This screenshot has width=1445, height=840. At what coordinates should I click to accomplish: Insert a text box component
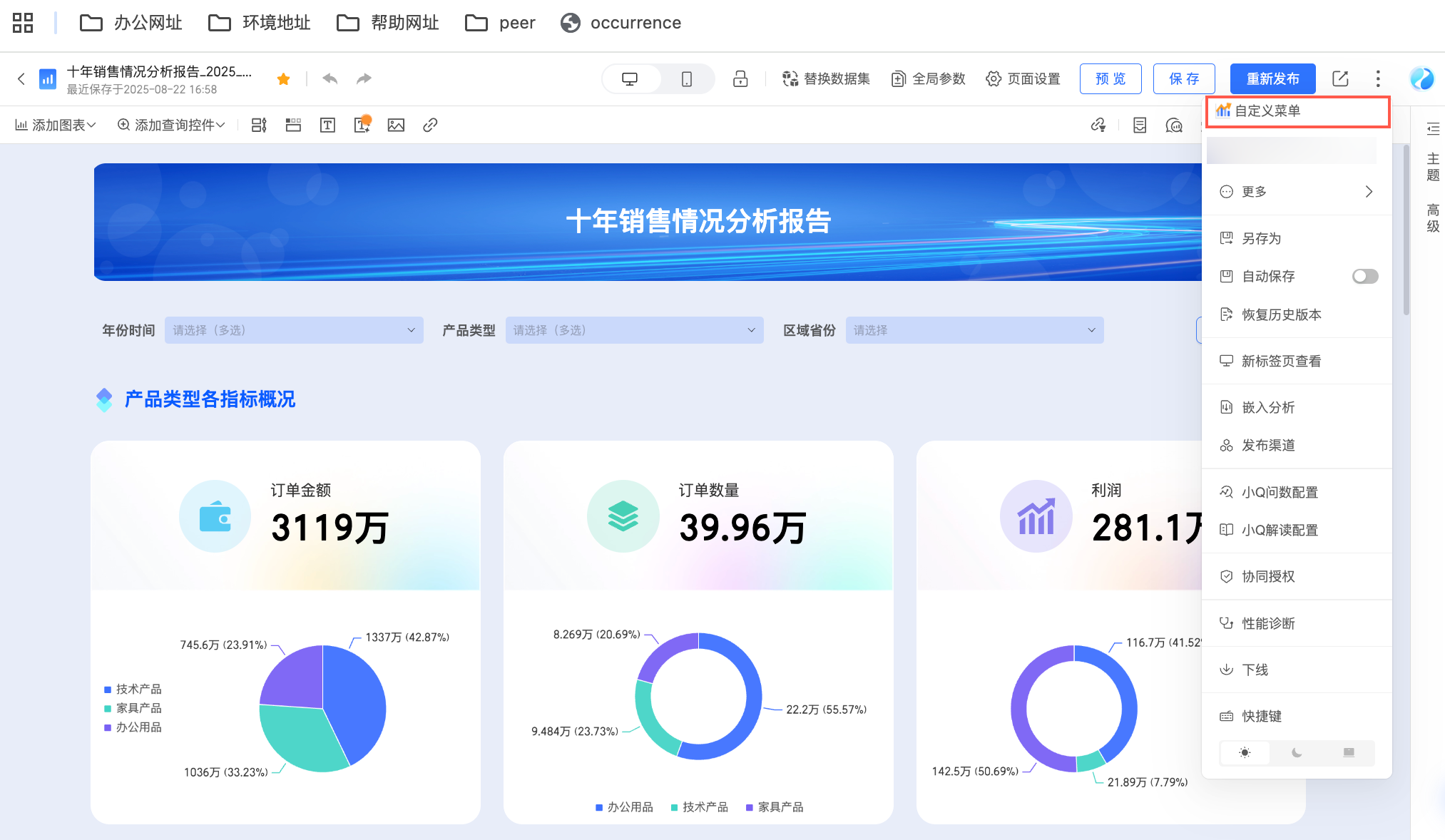[327, 126]
